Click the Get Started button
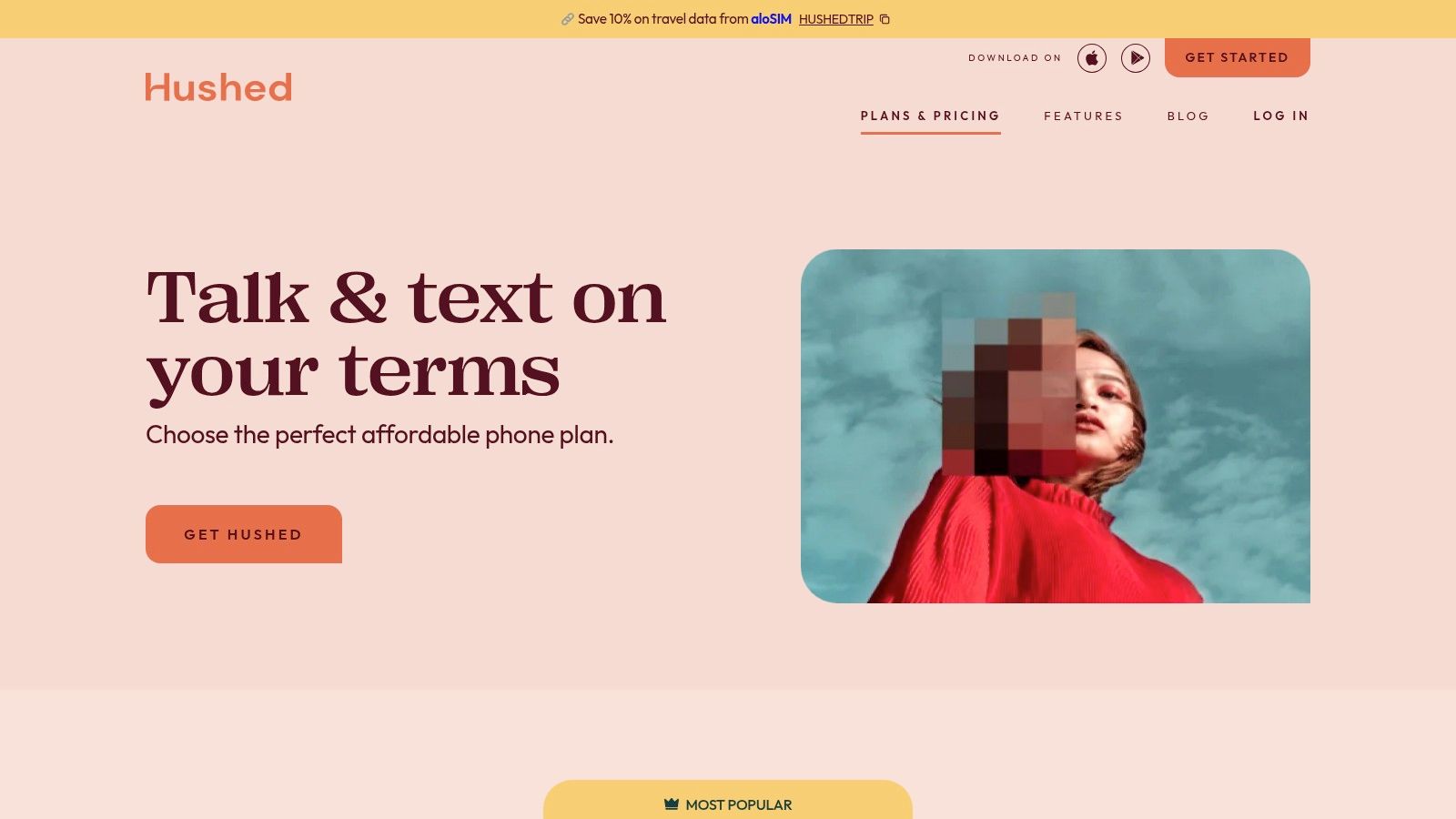 (x=1238, y=57)
